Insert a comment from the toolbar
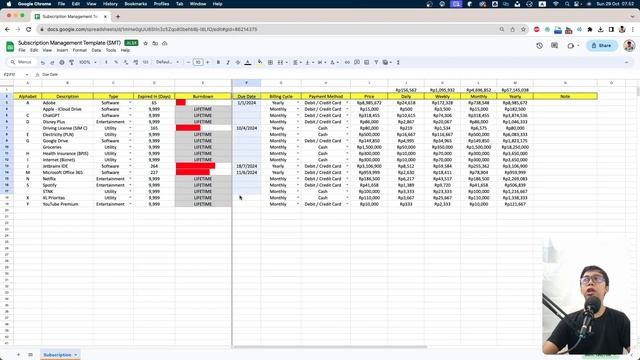The width and height of the screenshot is (640, 360). click(x=357, y=62)
